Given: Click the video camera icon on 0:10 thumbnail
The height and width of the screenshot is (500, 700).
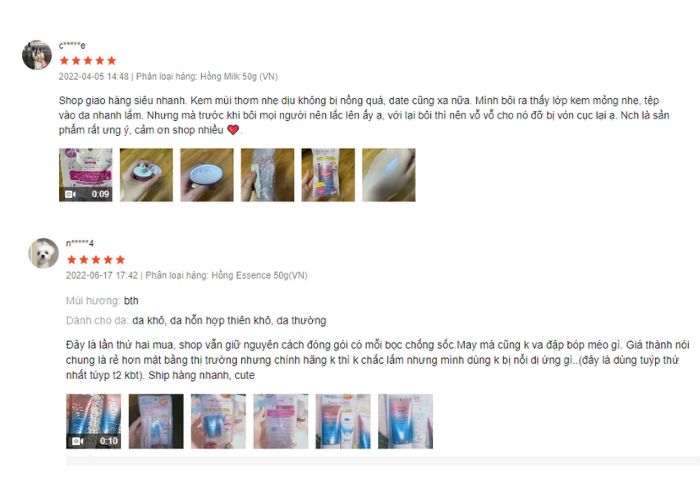Looking at the screenshot, I should tap(78, 442).
